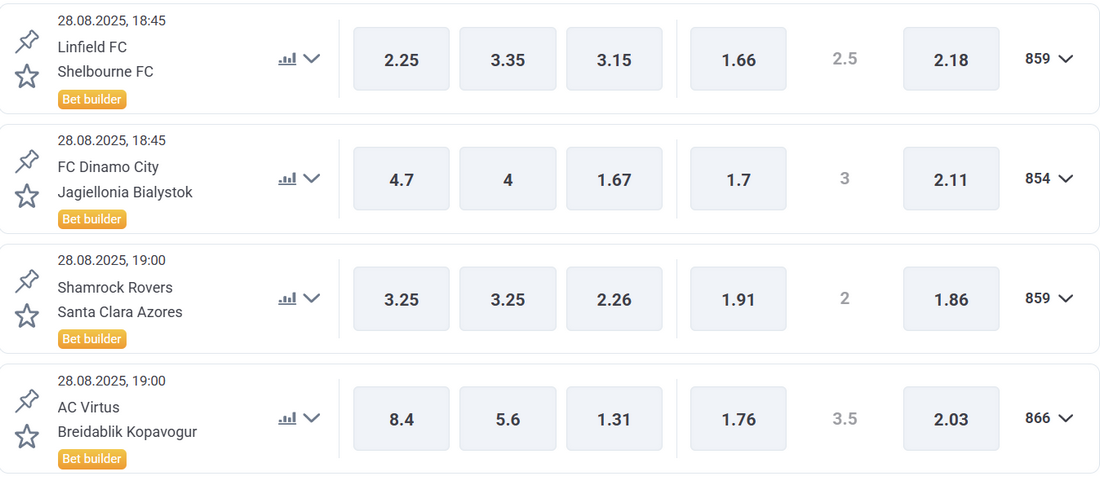Viewport: 1100px width, 481px height.
Task: Add Linfield FC match to favorites star
Action: [27, 76]
